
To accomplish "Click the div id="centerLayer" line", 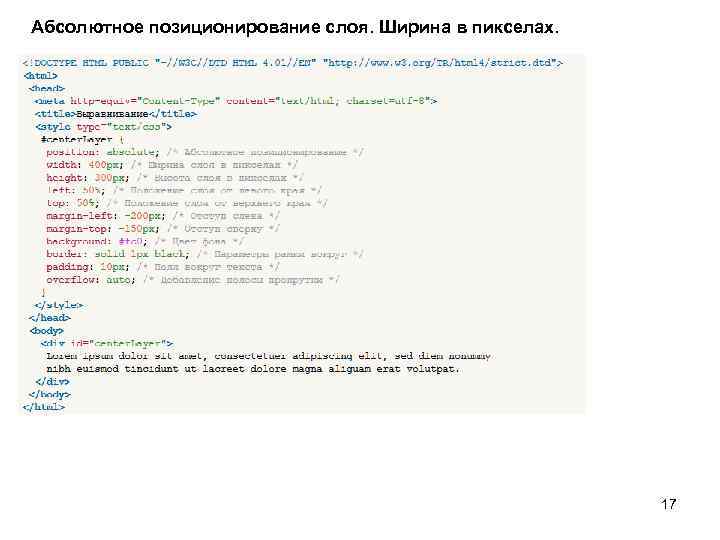I will click(107, 343).
